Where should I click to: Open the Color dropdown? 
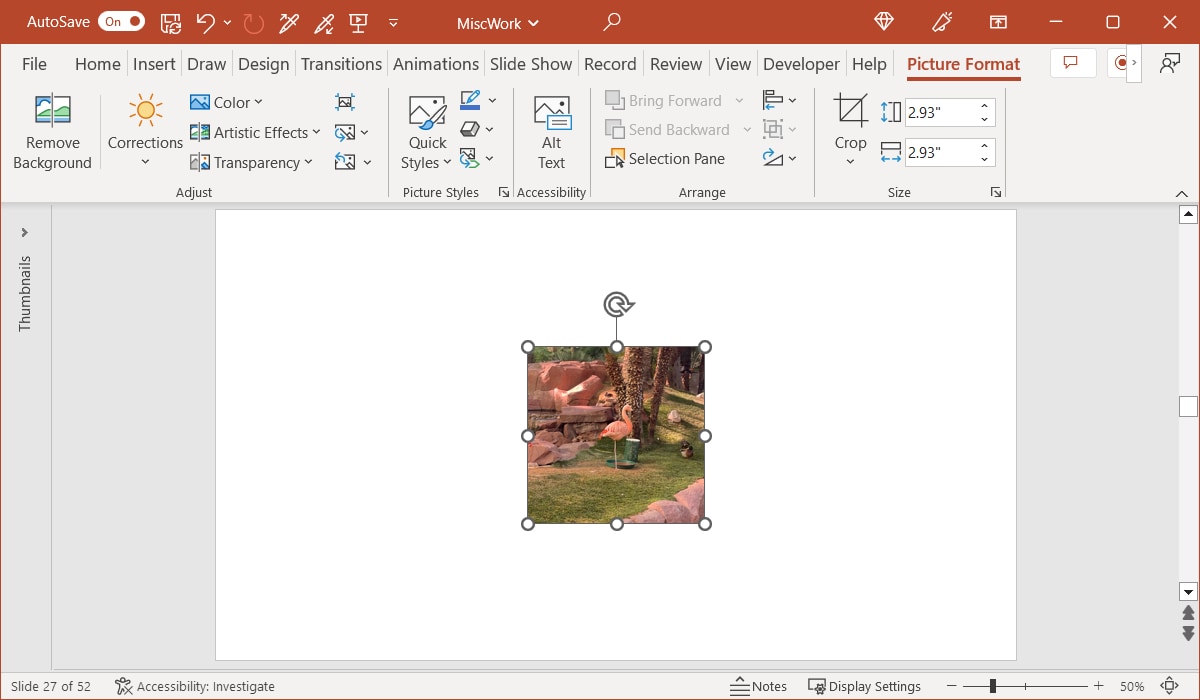pyautogui.click(x=228, y=101)
